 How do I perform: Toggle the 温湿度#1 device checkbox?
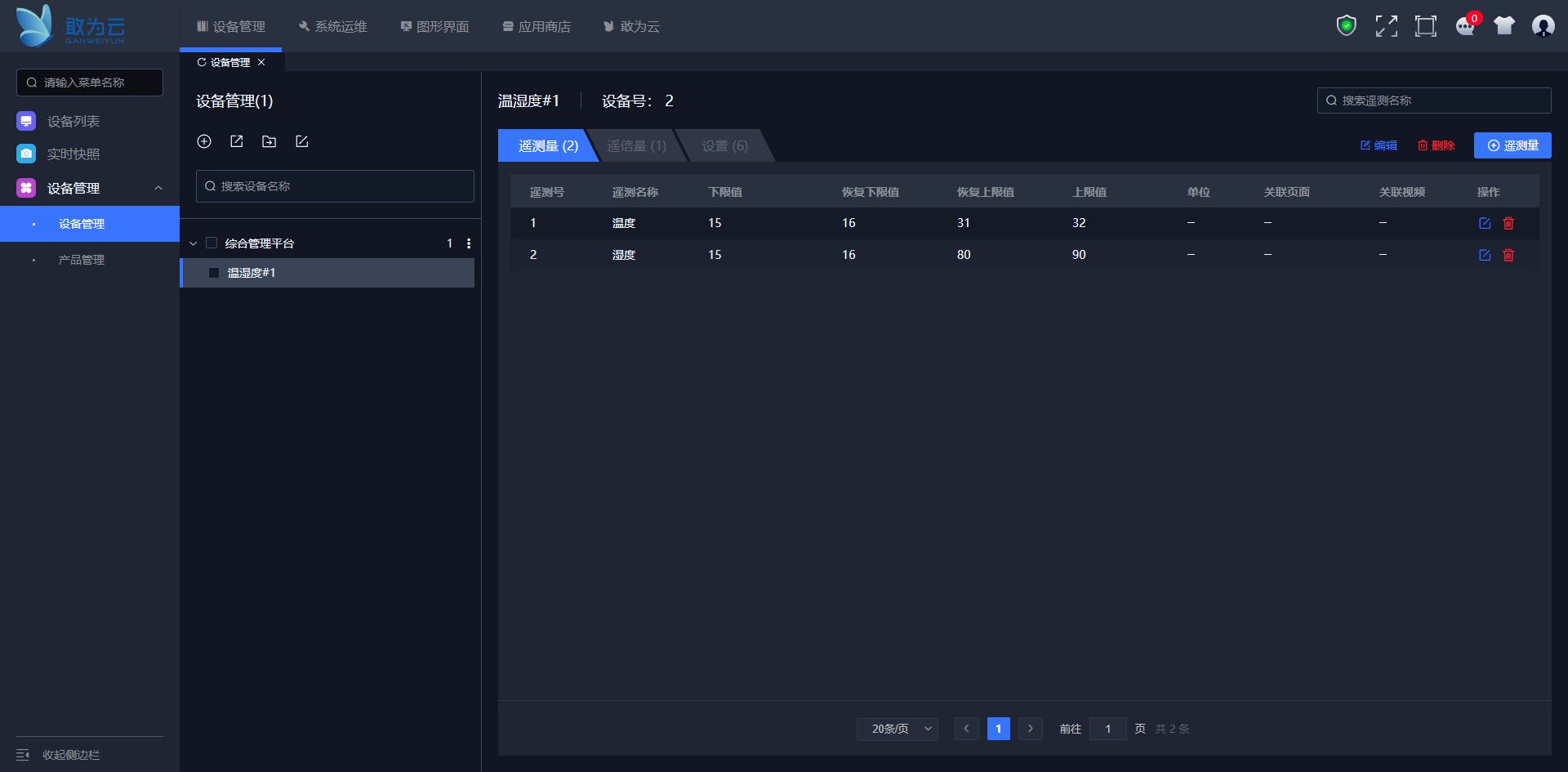click(214, 273)
